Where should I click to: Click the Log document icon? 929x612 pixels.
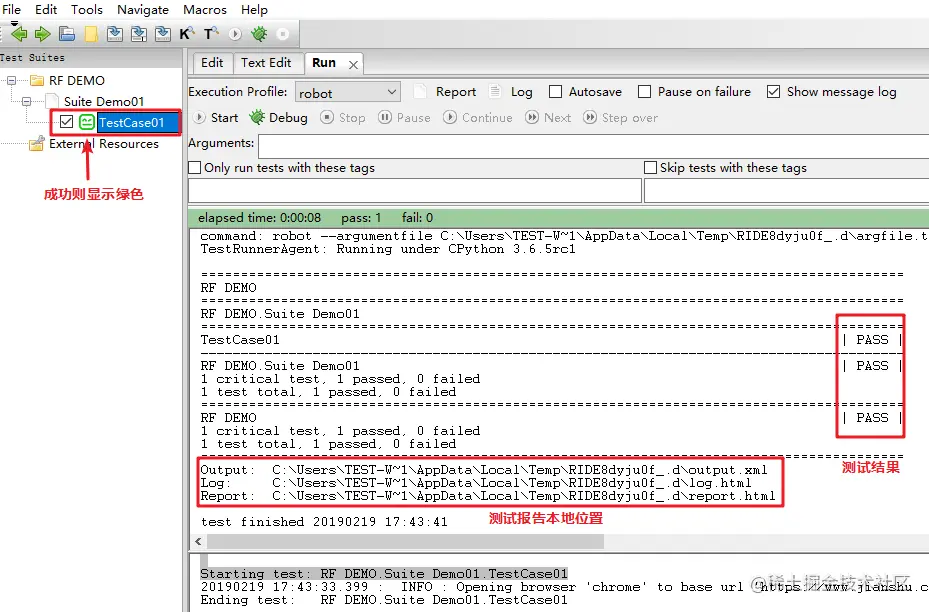pyautogui.click(x=495, y=91)
